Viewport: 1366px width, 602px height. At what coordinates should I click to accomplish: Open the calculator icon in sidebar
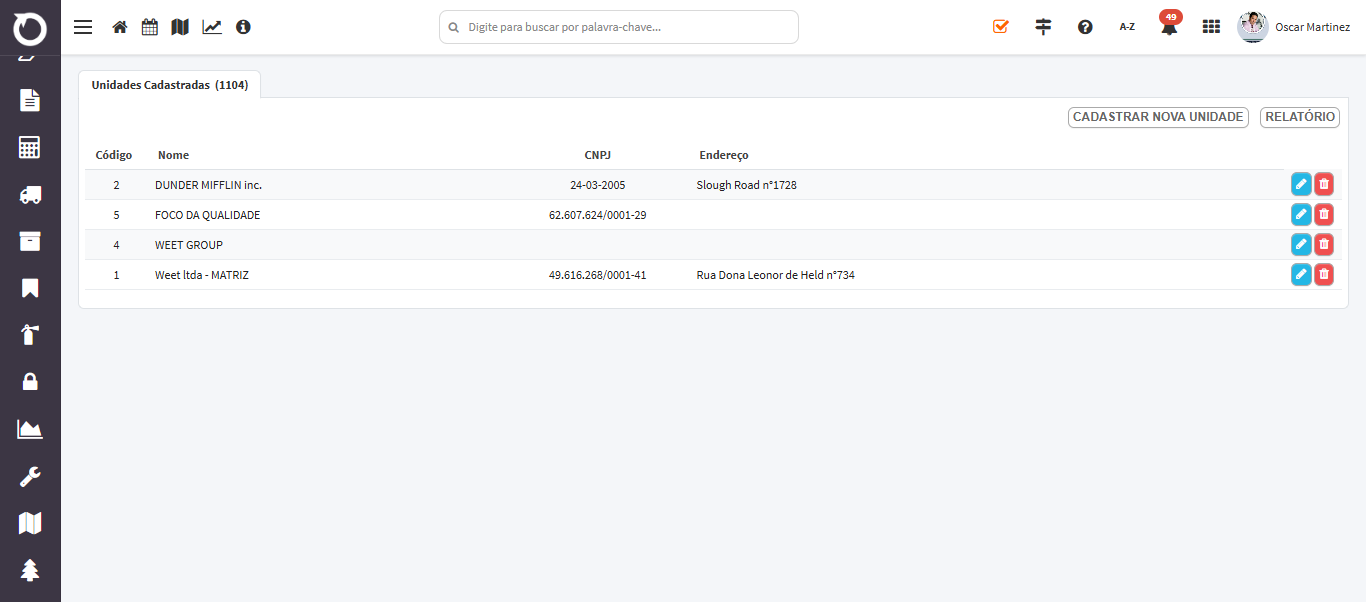30,148
